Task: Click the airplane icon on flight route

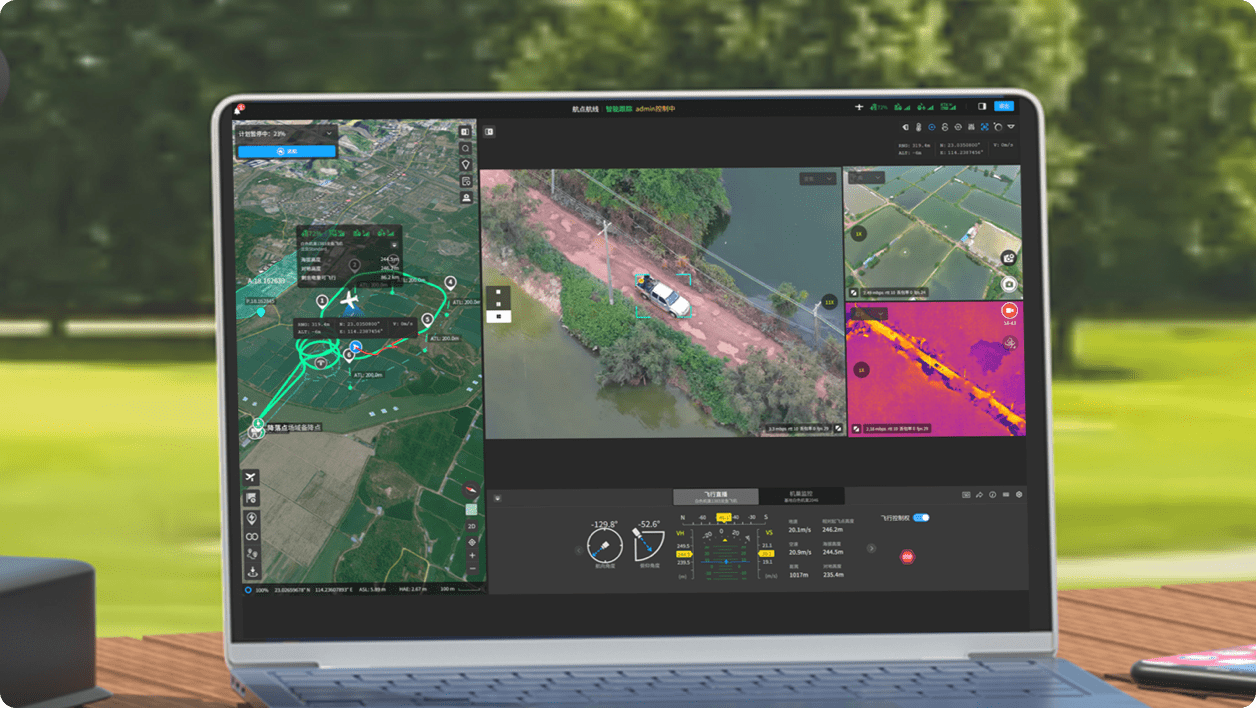Action: pos(350,299)
